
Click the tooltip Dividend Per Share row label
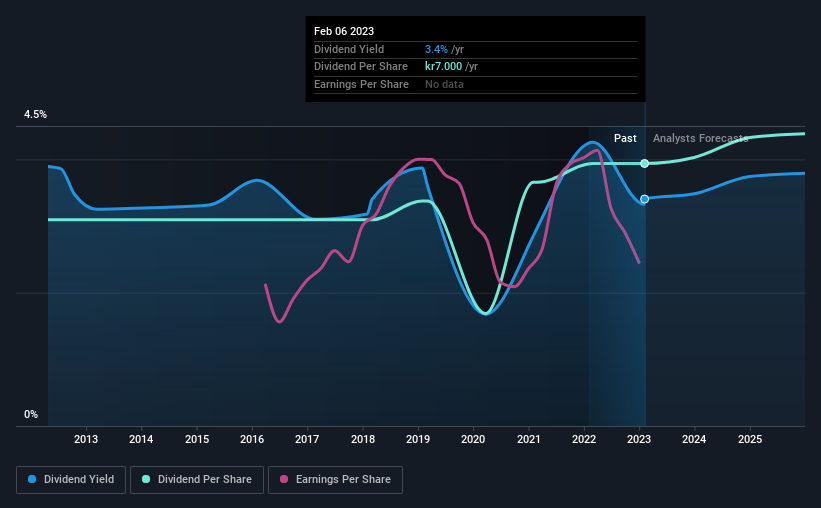click(x=361, y=67)
